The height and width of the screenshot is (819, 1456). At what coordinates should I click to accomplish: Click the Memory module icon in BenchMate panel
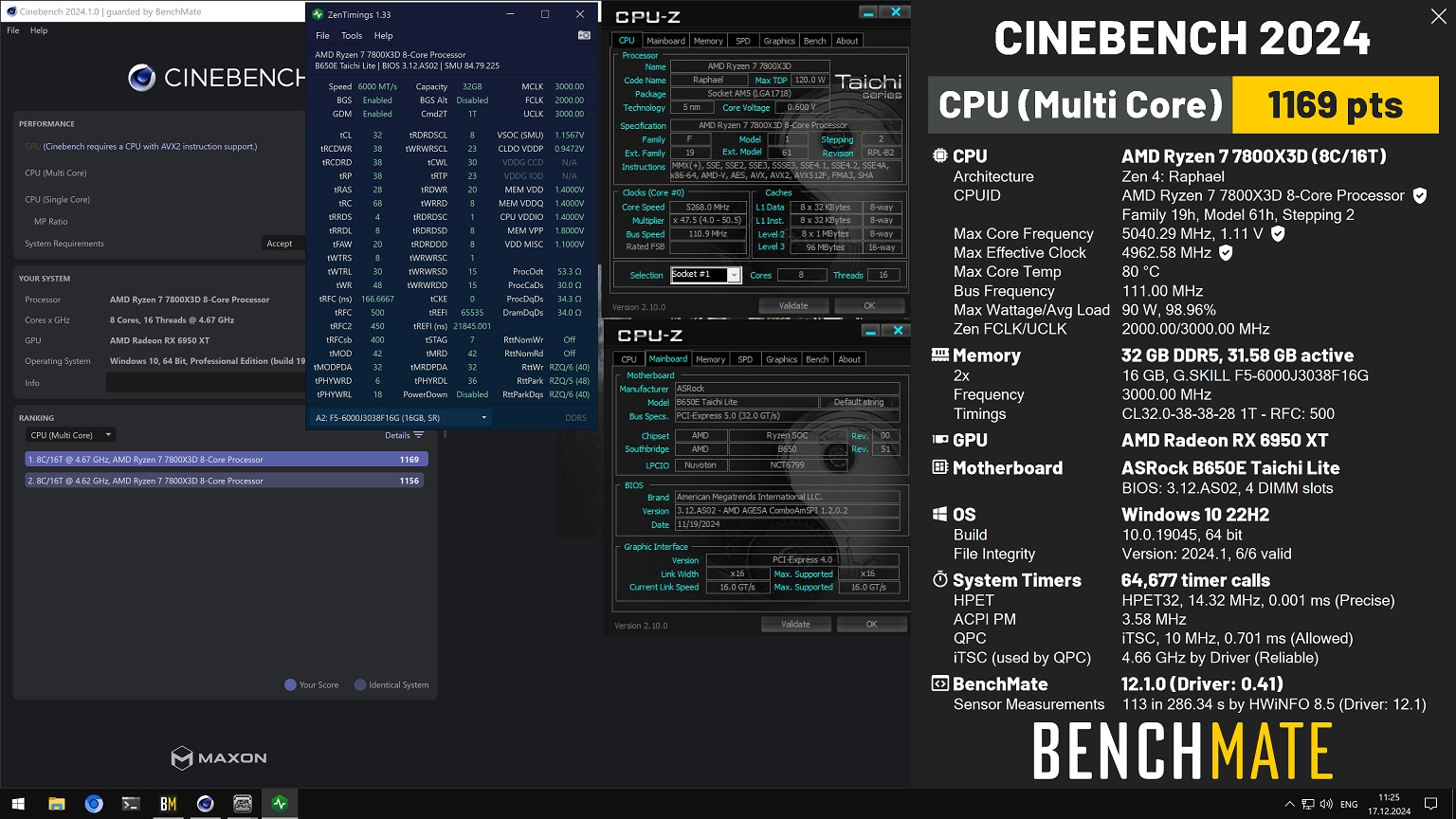(x=939, y=355)
